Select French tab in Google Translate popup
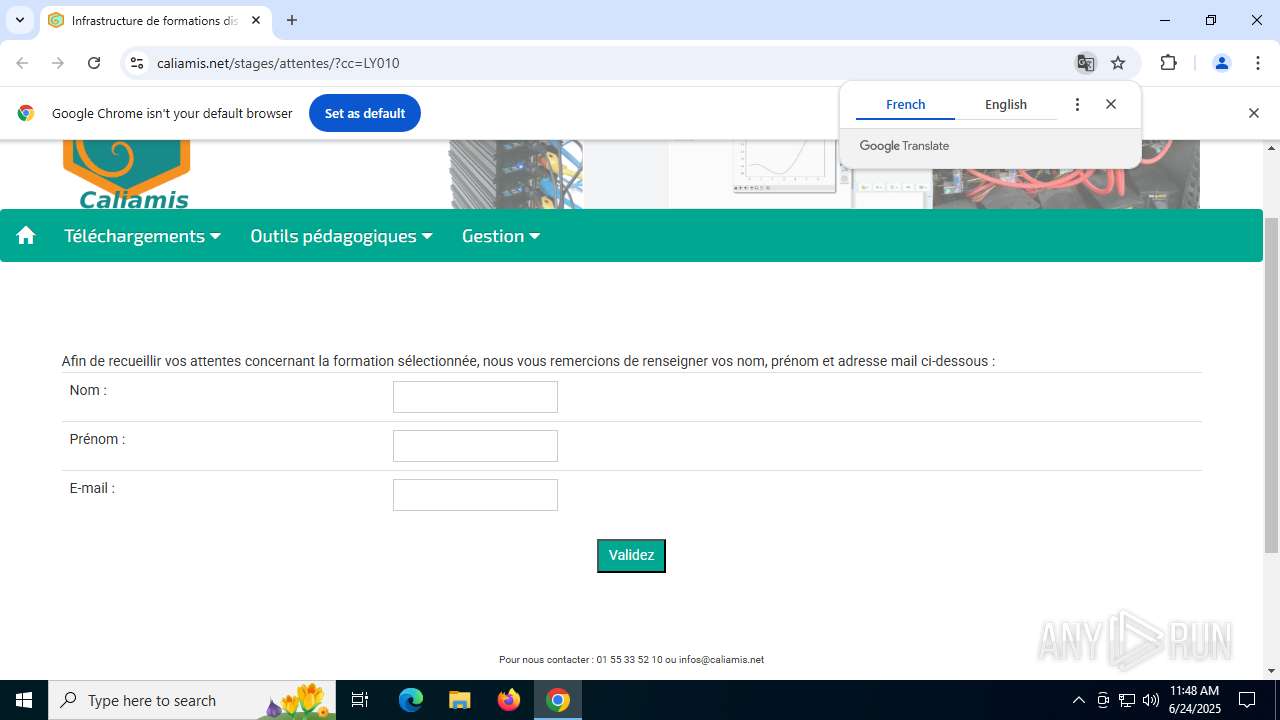 pyautogui.click(x=905, y=104)
